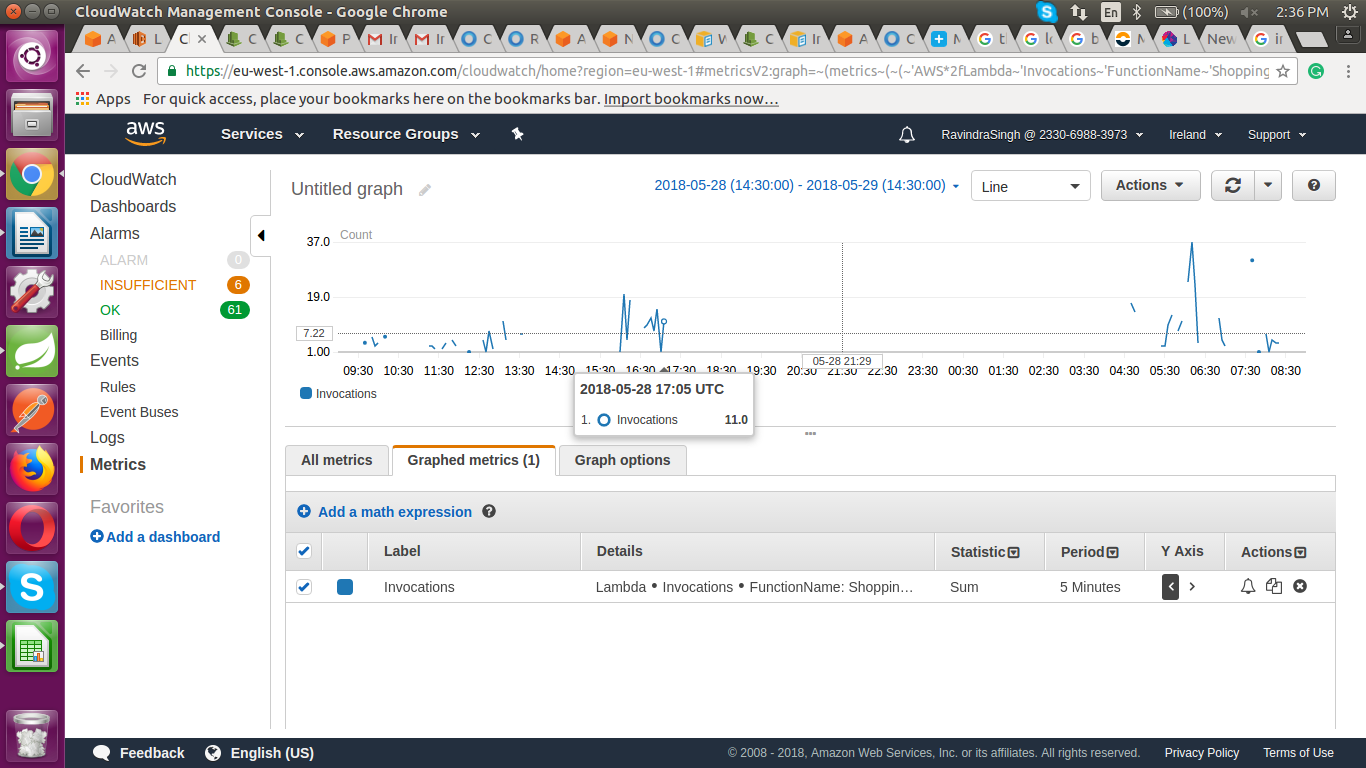This screenshot has height=768, width=1366.
Task: Go back in browser history
Action: 83,71
